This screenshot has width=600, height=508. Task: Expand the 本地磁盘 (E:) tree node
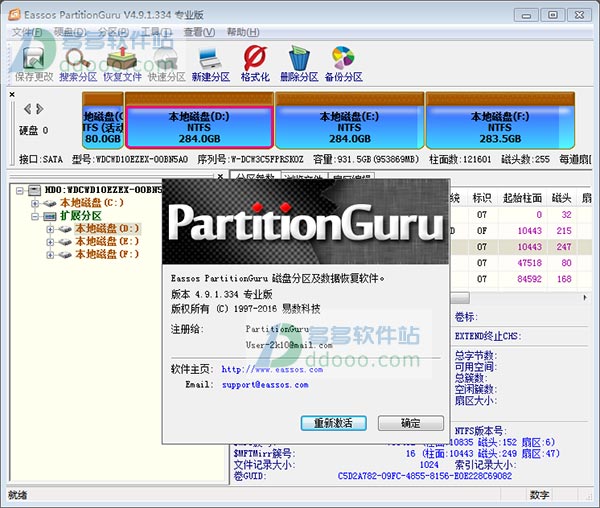pos(50,242)
